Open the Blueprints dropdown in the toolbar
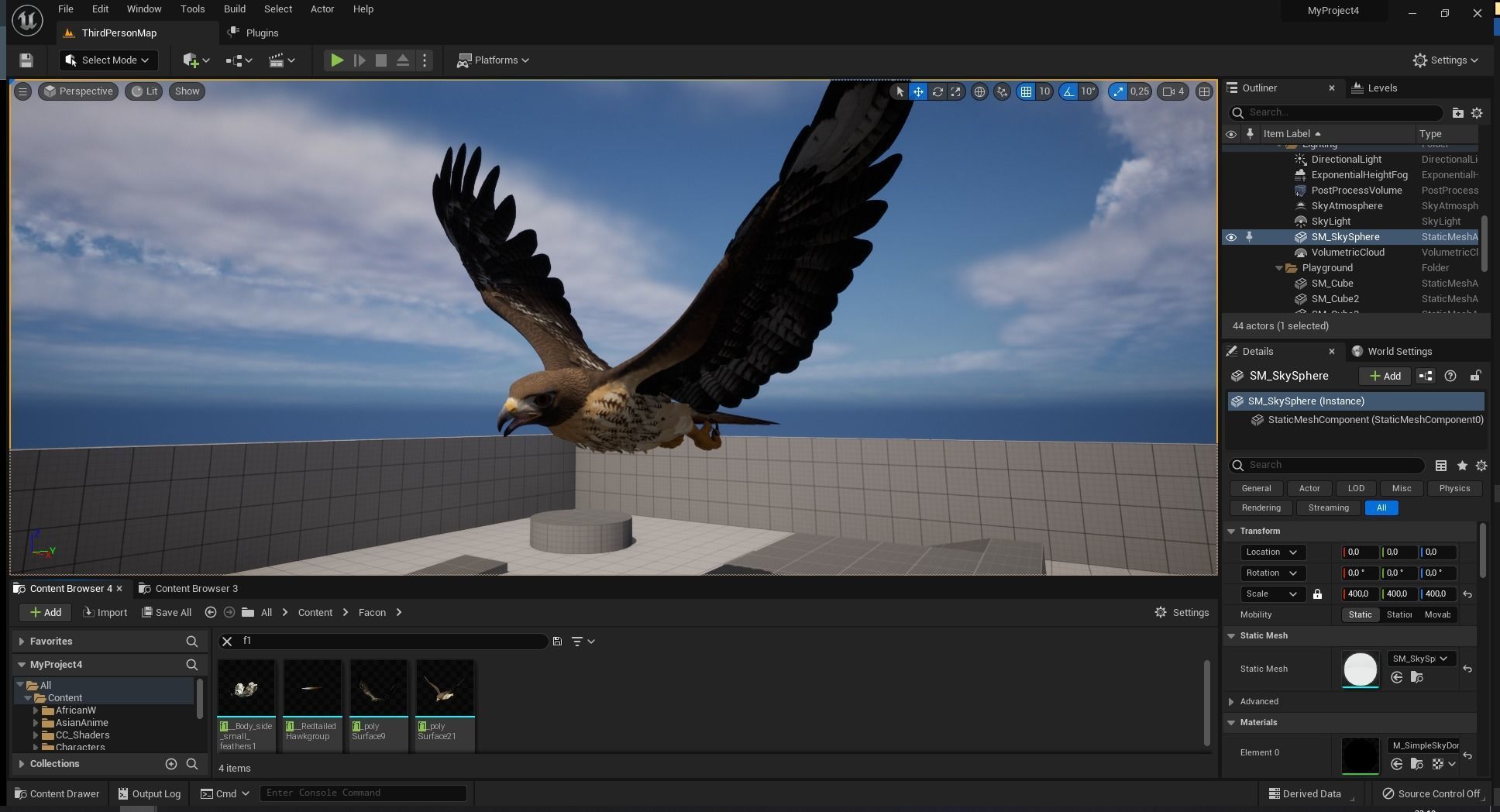The height and width of the screenshot is (812, 1500). tap(239, 60)
